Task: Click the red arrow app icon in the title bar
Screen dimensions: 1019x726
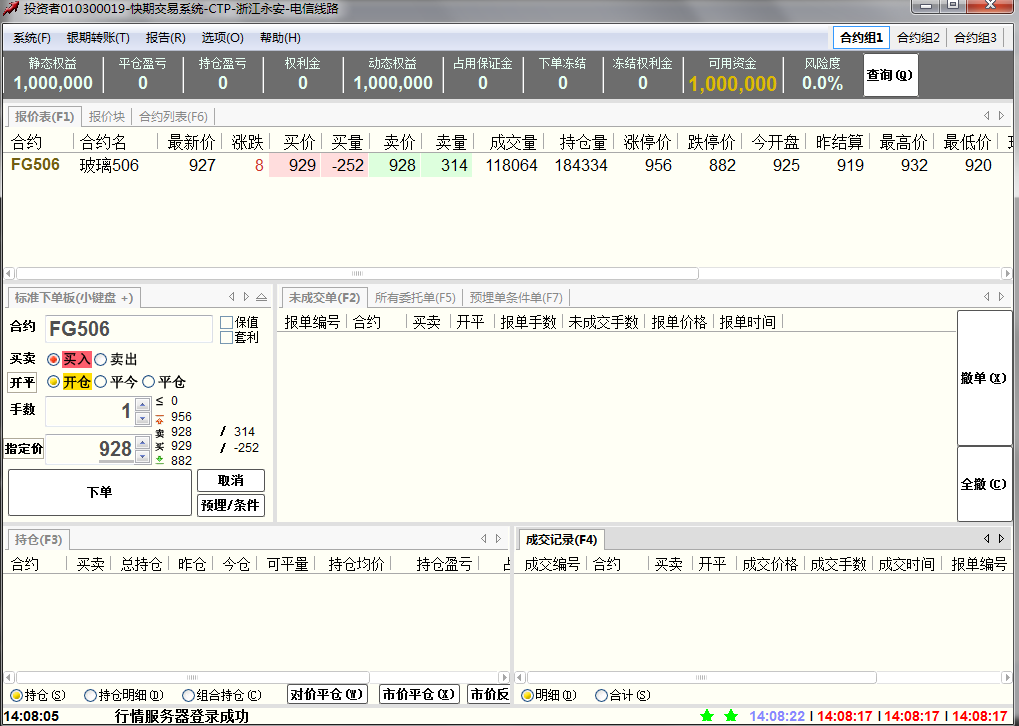Action: pyautogui.click(x=10, y=8)
